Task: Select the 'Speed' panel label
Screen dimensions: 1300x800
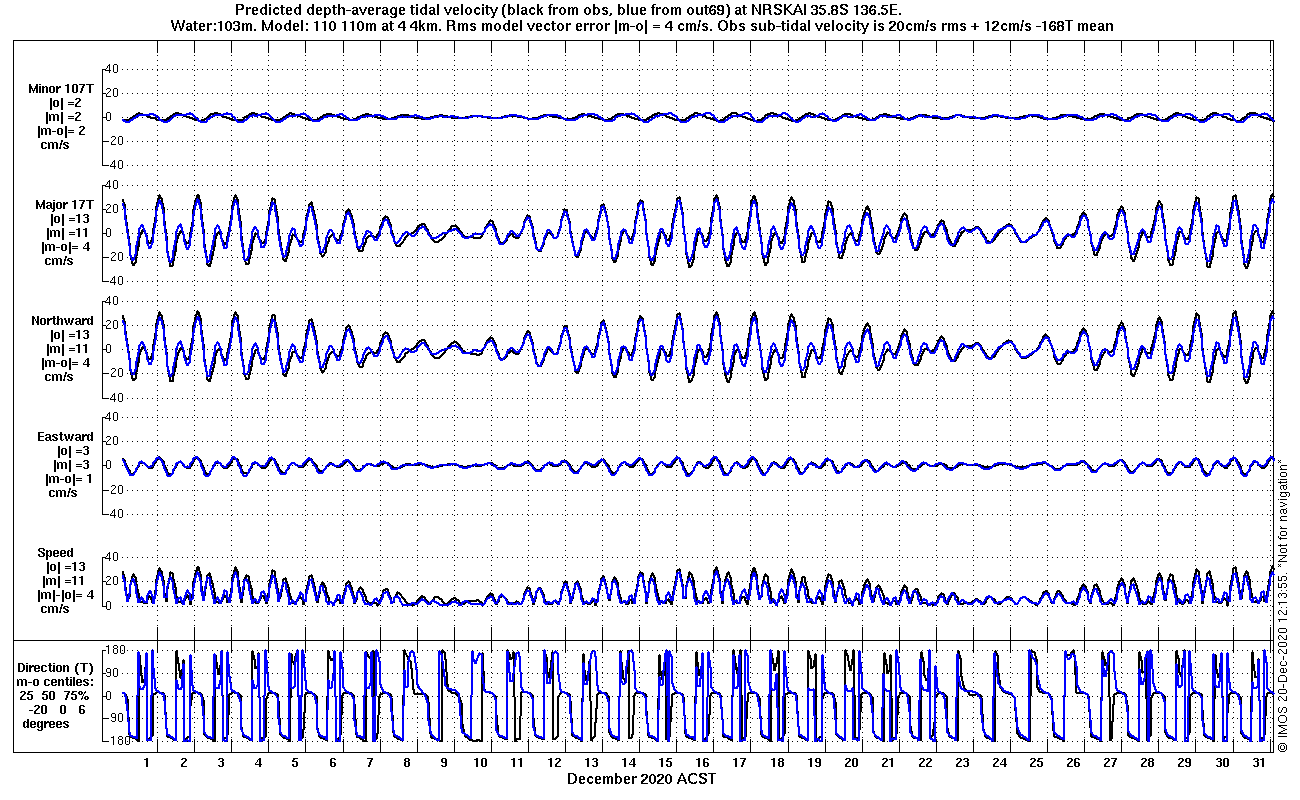Action: pyautogui.click(x=55, y=553)
